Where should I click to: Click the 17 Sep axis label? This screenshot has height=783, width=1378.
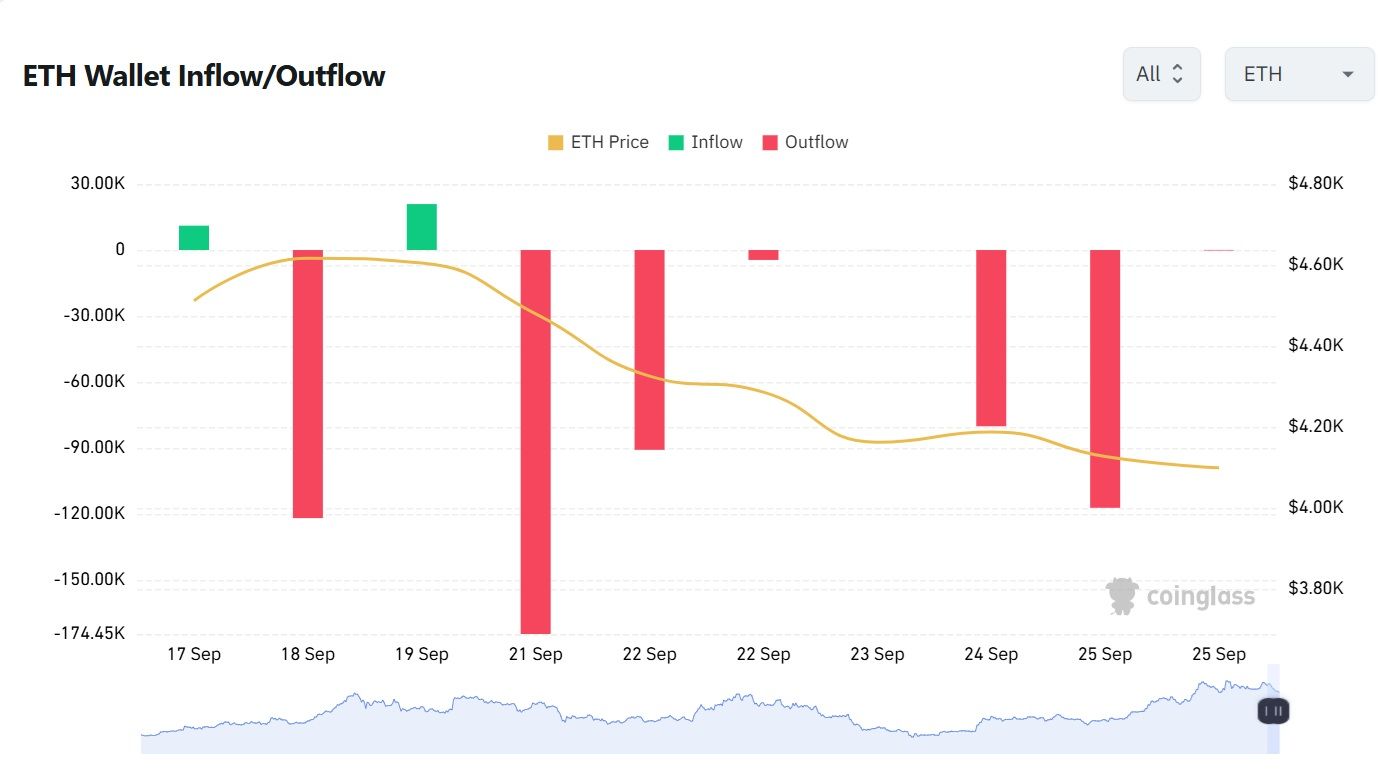click(194, 654)
